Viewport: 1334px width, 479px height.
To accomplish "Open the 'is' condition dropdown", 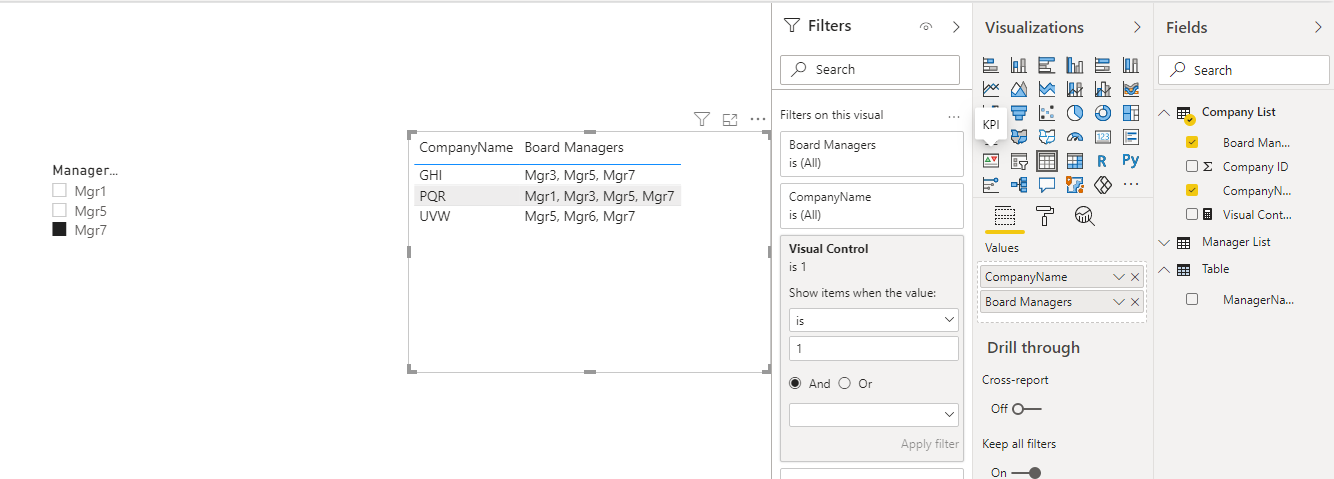I will pos(874,321).
